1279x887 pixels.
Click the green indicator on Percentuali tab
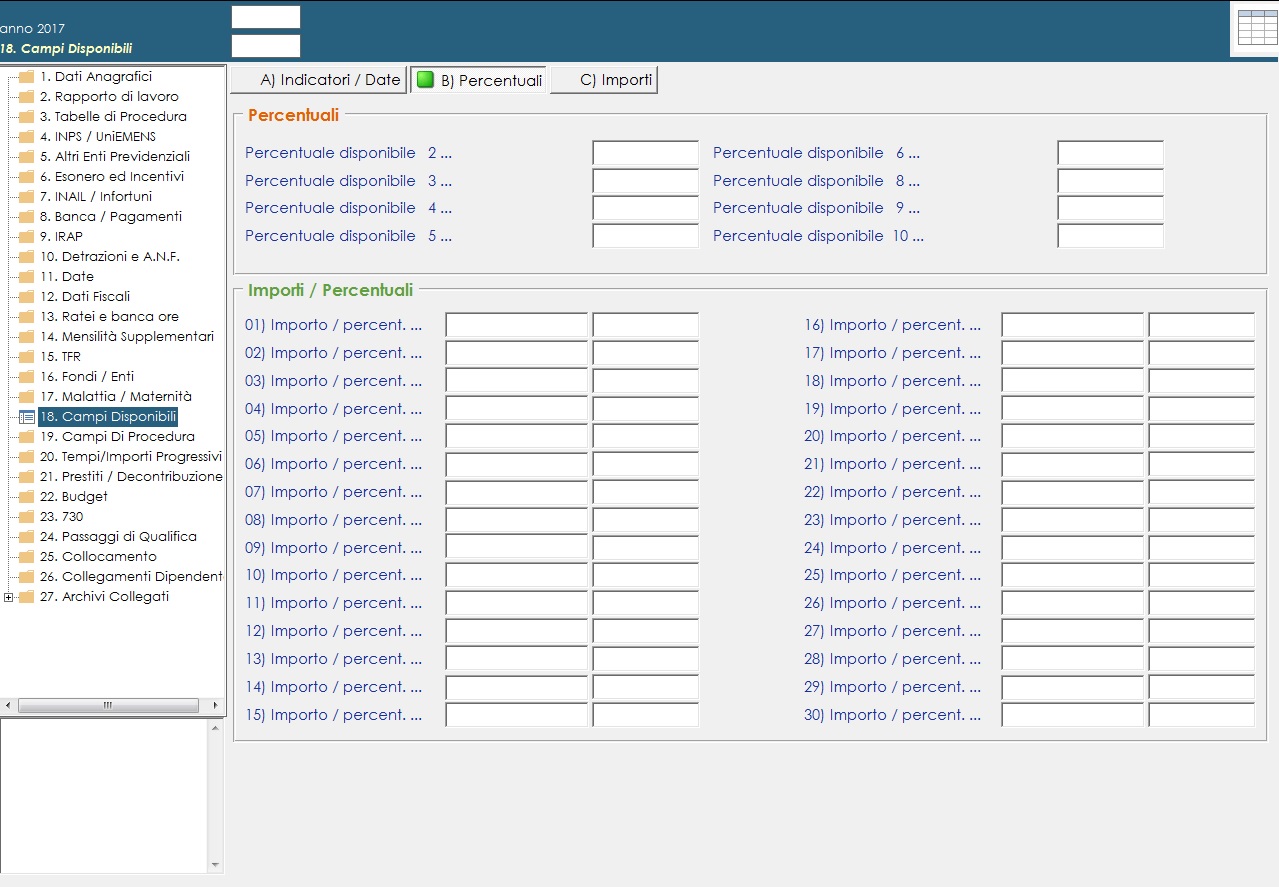pyautogui.click(x=425, y=80)
